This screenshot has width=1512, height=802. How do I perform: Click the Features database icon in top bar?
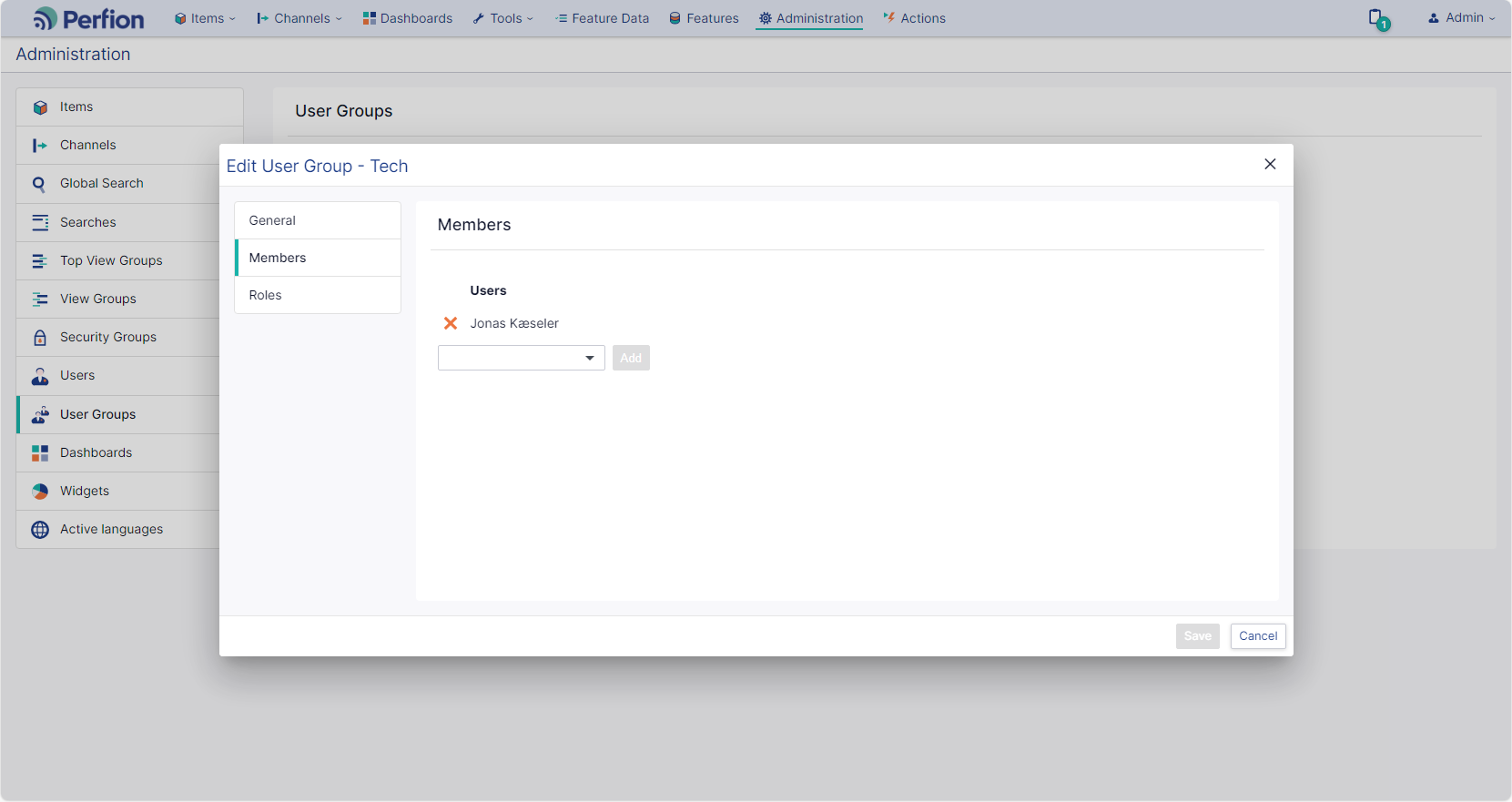pos(675,18)
